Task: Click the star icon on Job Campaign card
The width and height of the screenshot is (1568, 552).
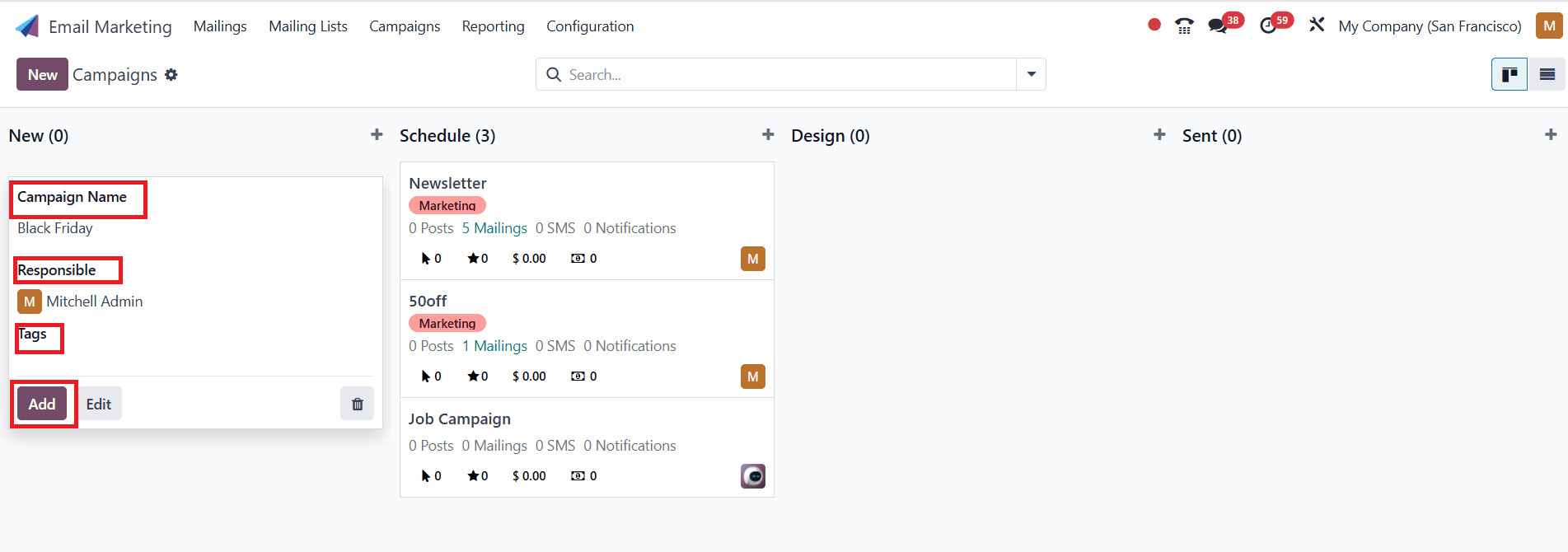Action: (473, 476)
